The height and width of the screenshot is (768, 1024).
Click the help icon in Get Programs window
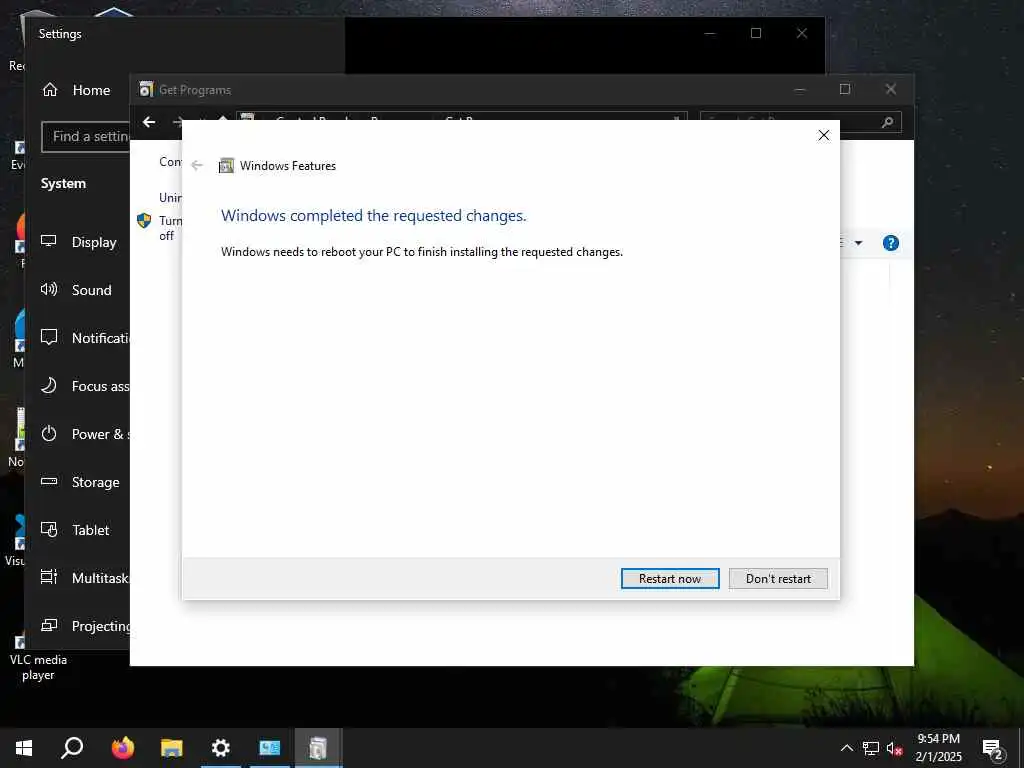[890, 243]
